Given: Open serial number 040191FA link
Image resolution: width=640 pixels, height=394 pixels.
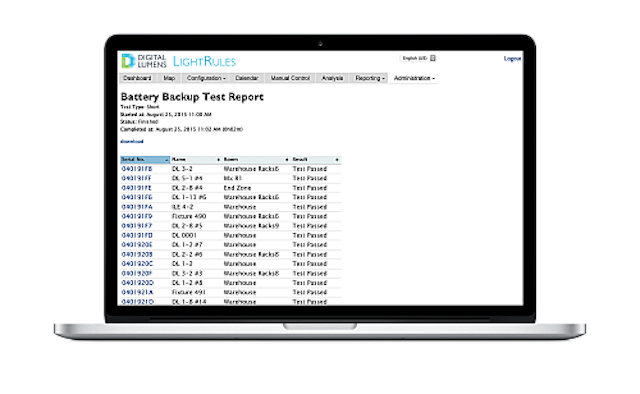Looking at the screenshot, I should click(137, 207).
